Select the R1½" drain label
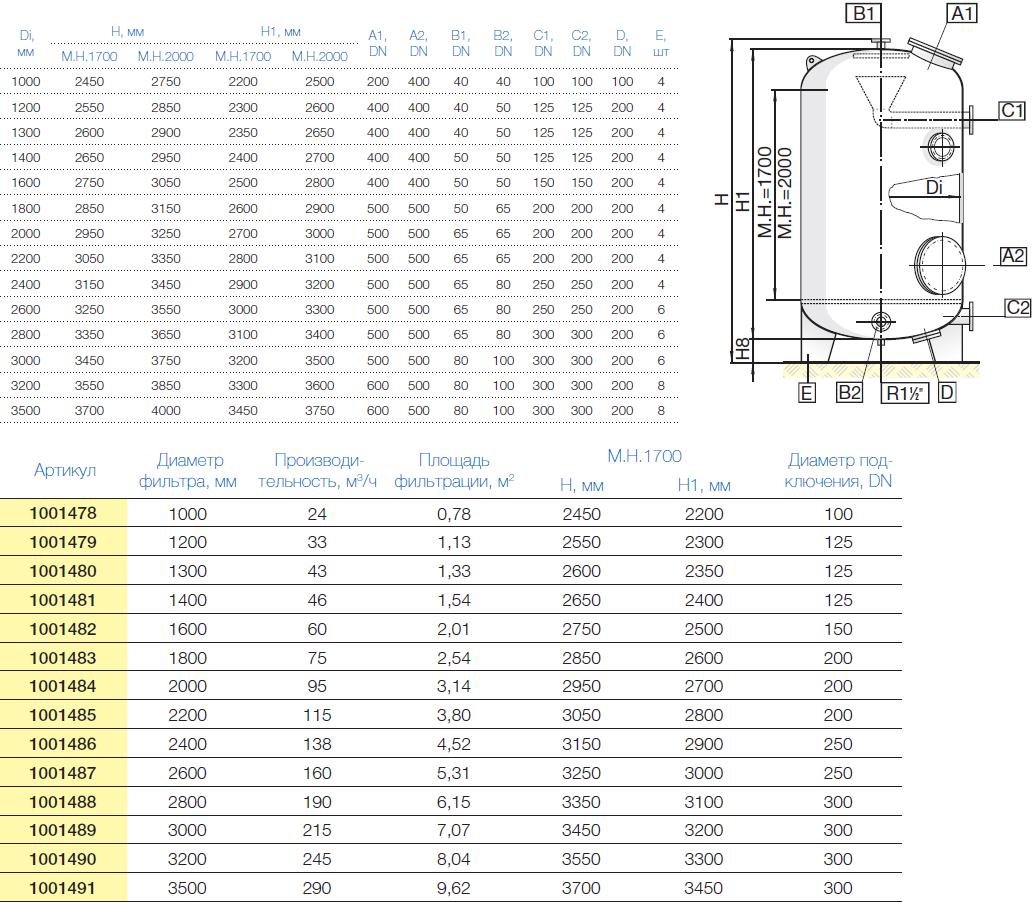 tap(904, 392)
